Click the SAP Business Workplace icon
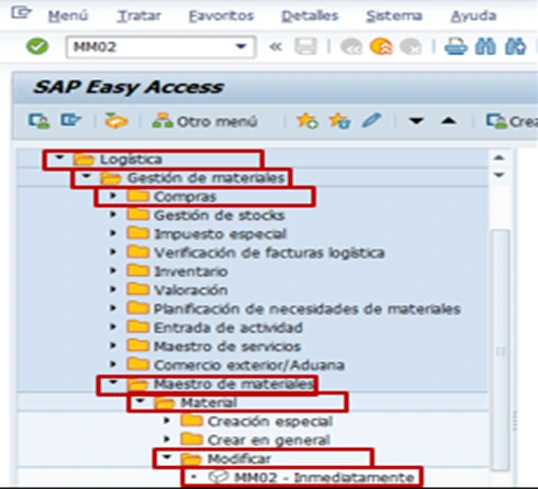Image resolution: width=538 pixels, height=489 pixels. (116, 121)
